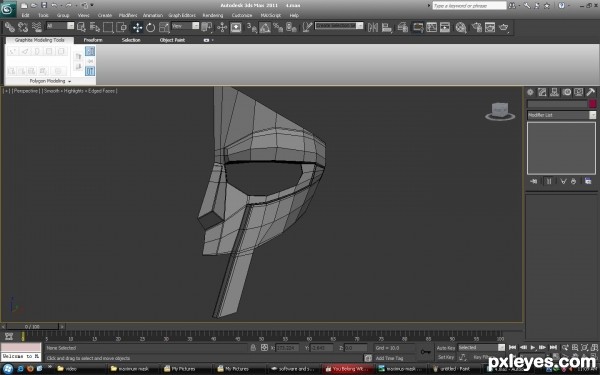
Task: Play the animation
Action: click(x=533, y=347)
